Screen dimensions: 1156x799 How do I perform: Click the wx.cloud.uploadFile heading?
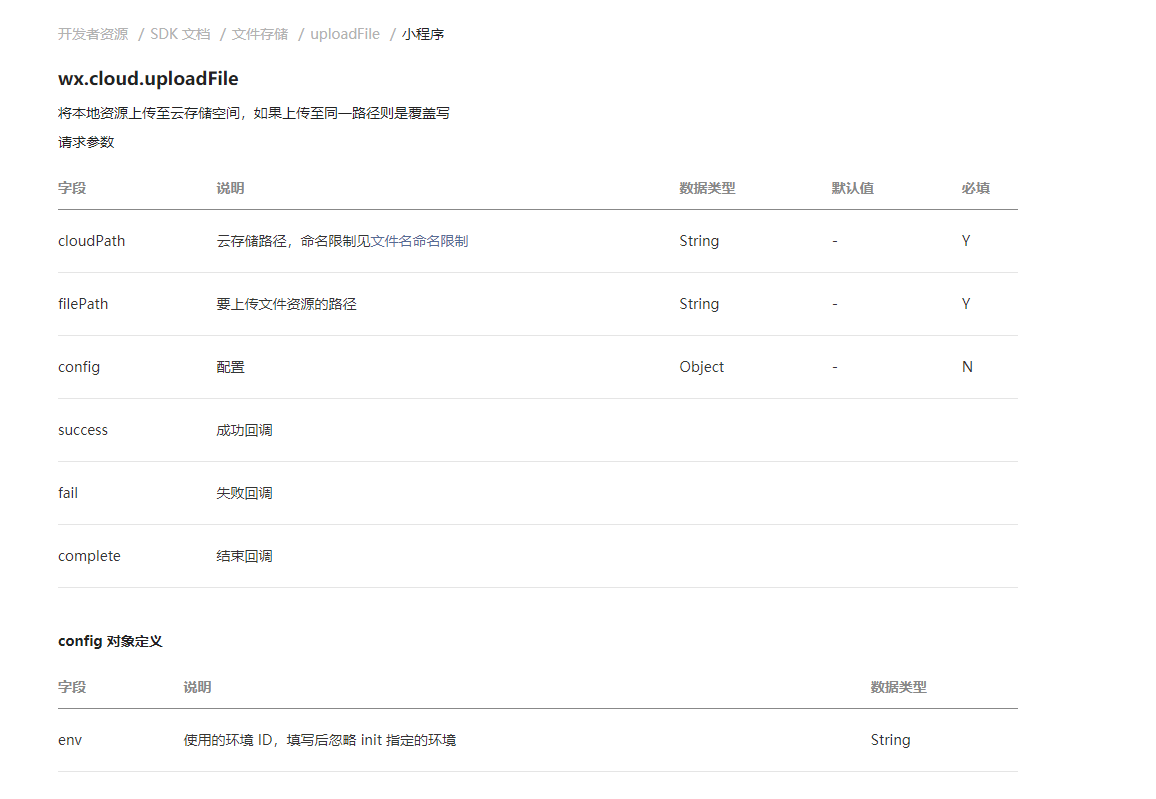pyautogui.click(x=148, y=79)
